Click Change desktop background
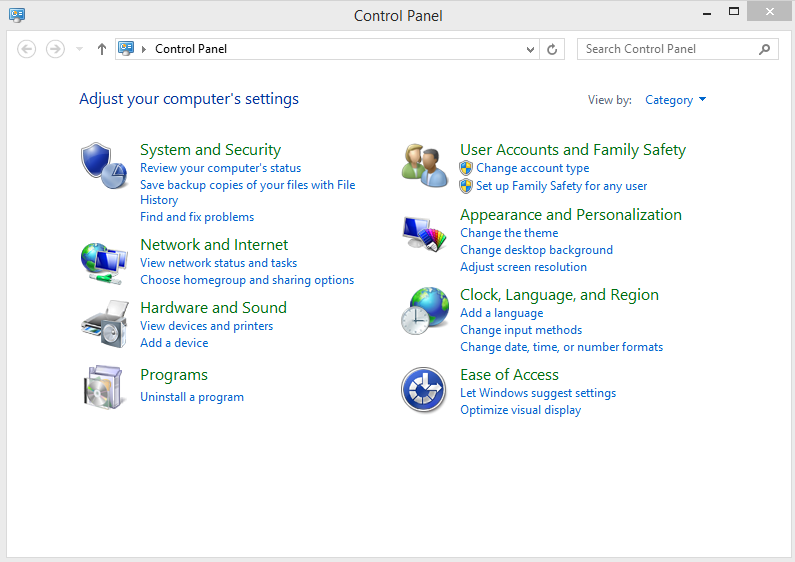 coord(536,250)
